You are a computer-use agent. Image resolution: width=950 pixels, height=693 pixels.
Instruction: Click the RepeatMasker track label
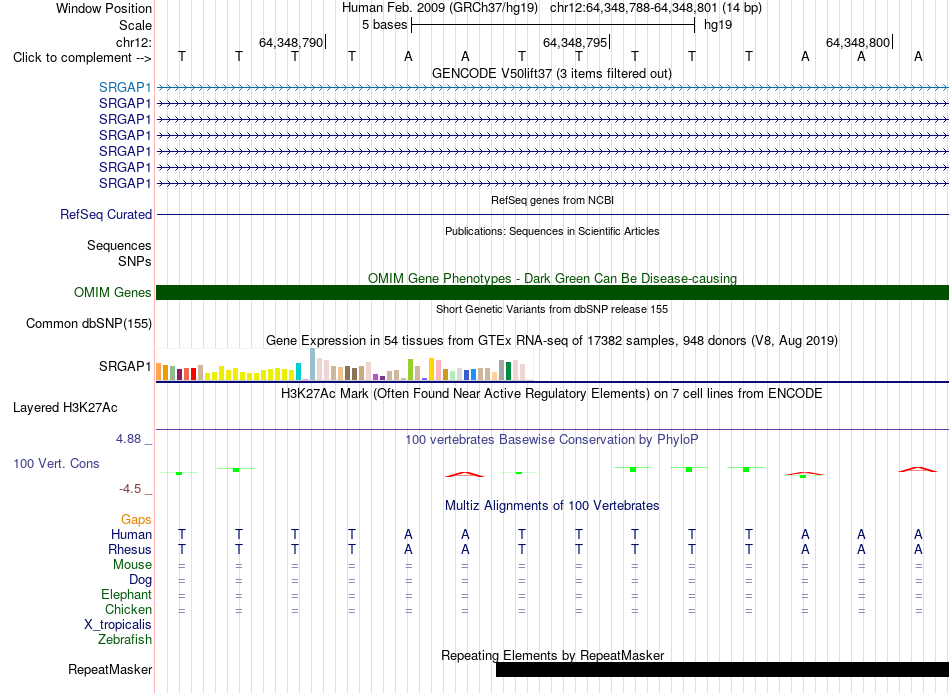point(110,669)
